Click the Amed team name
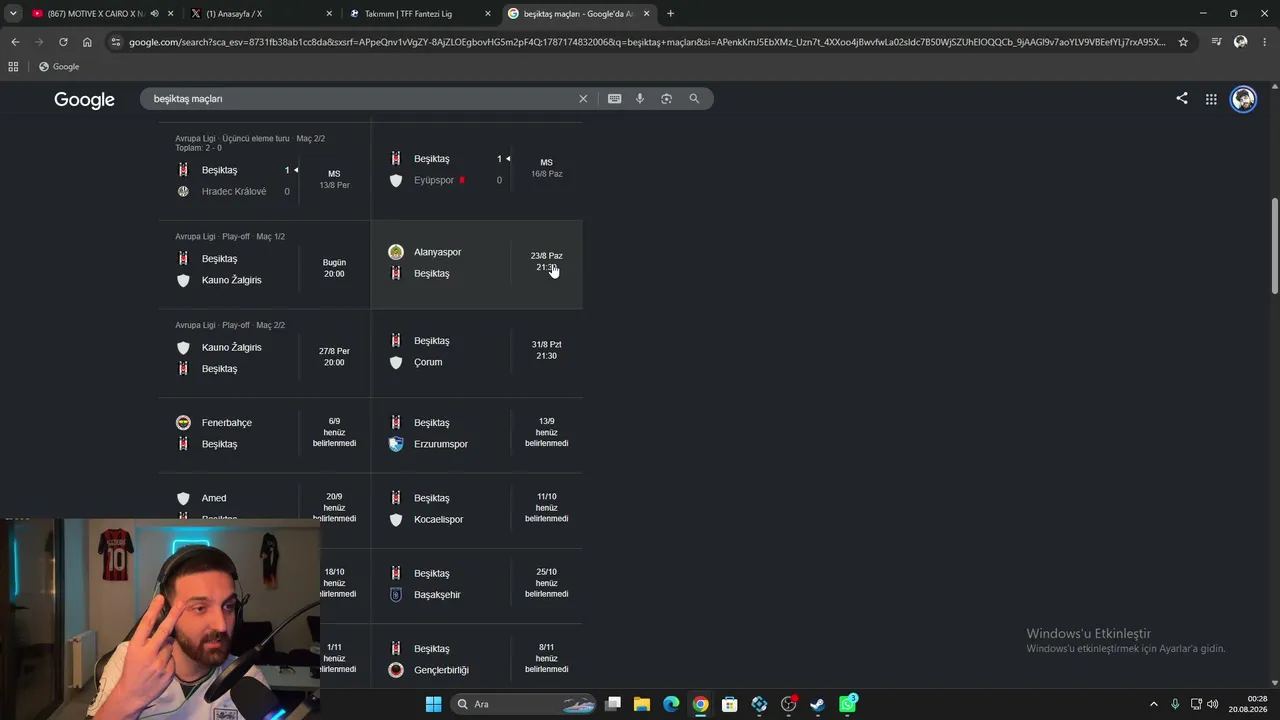The width and height of the screenshot is (1280, 720). (214, 498)
